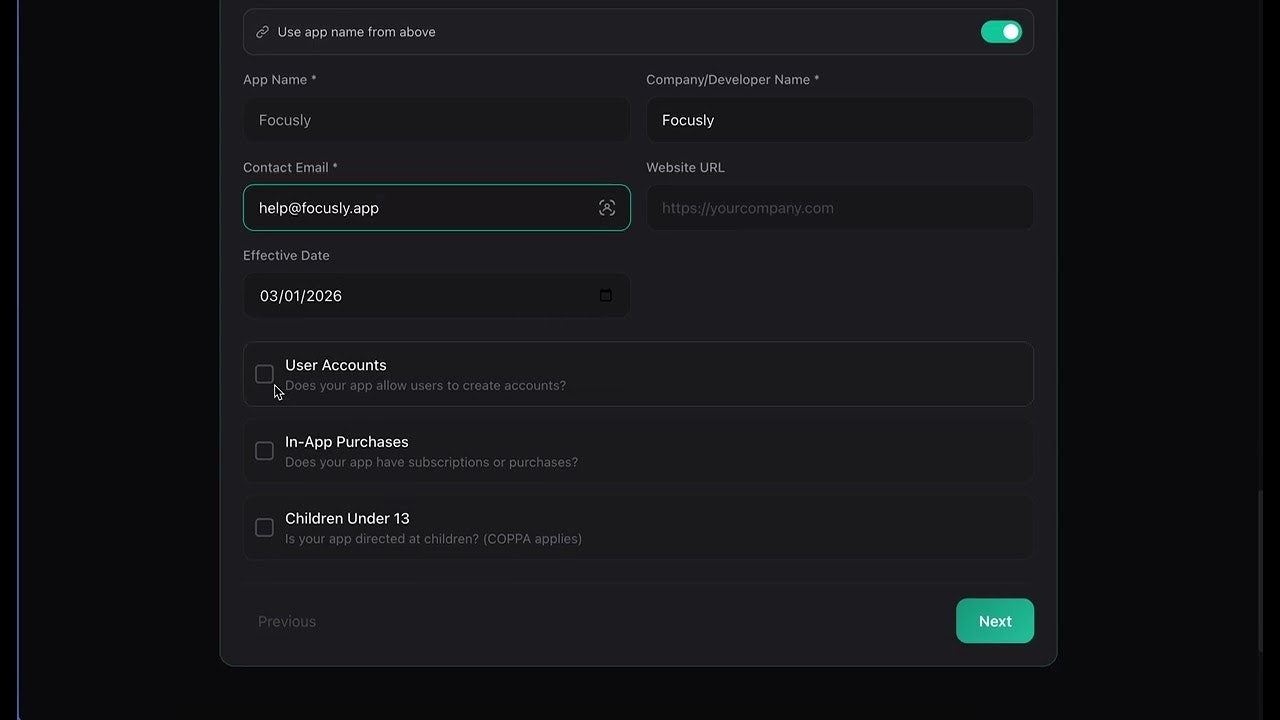This screenshot has height=720, width=1280.
Task: Click the Next button
Action: pyautogui.click(x=994, y=621)
